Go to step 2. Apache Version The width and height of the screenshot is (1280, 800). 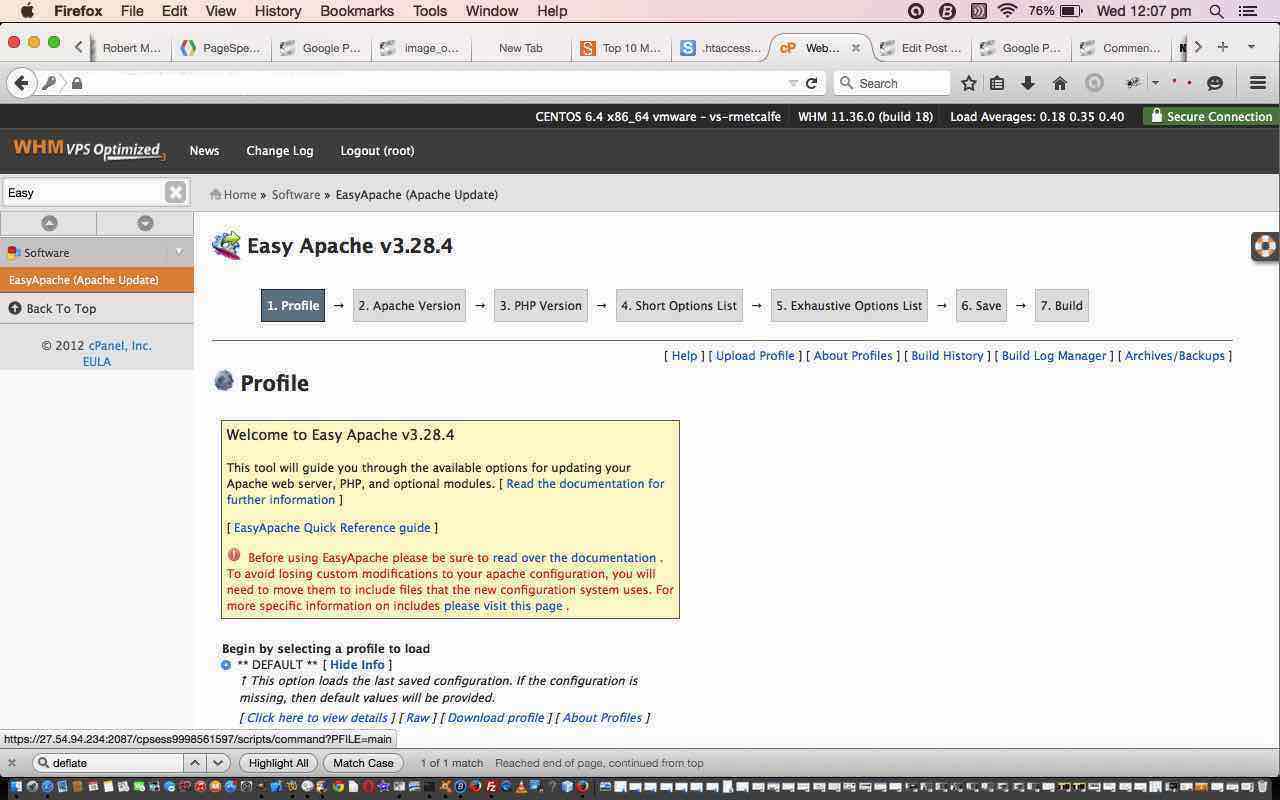tap(410, 306)
